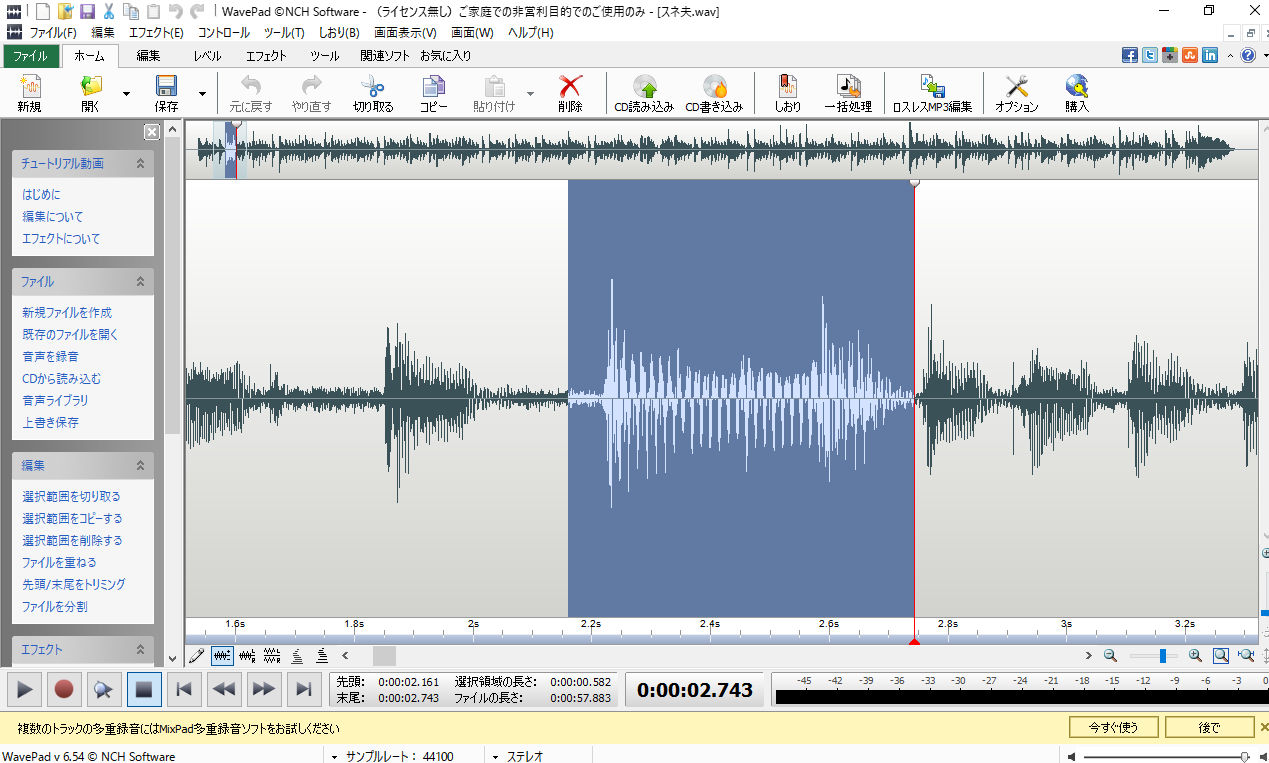Collapse the エフェクト sidebar section
The width and height of the screenshot is (1269, 763).
pyautogui.click(x=140, y=650)
